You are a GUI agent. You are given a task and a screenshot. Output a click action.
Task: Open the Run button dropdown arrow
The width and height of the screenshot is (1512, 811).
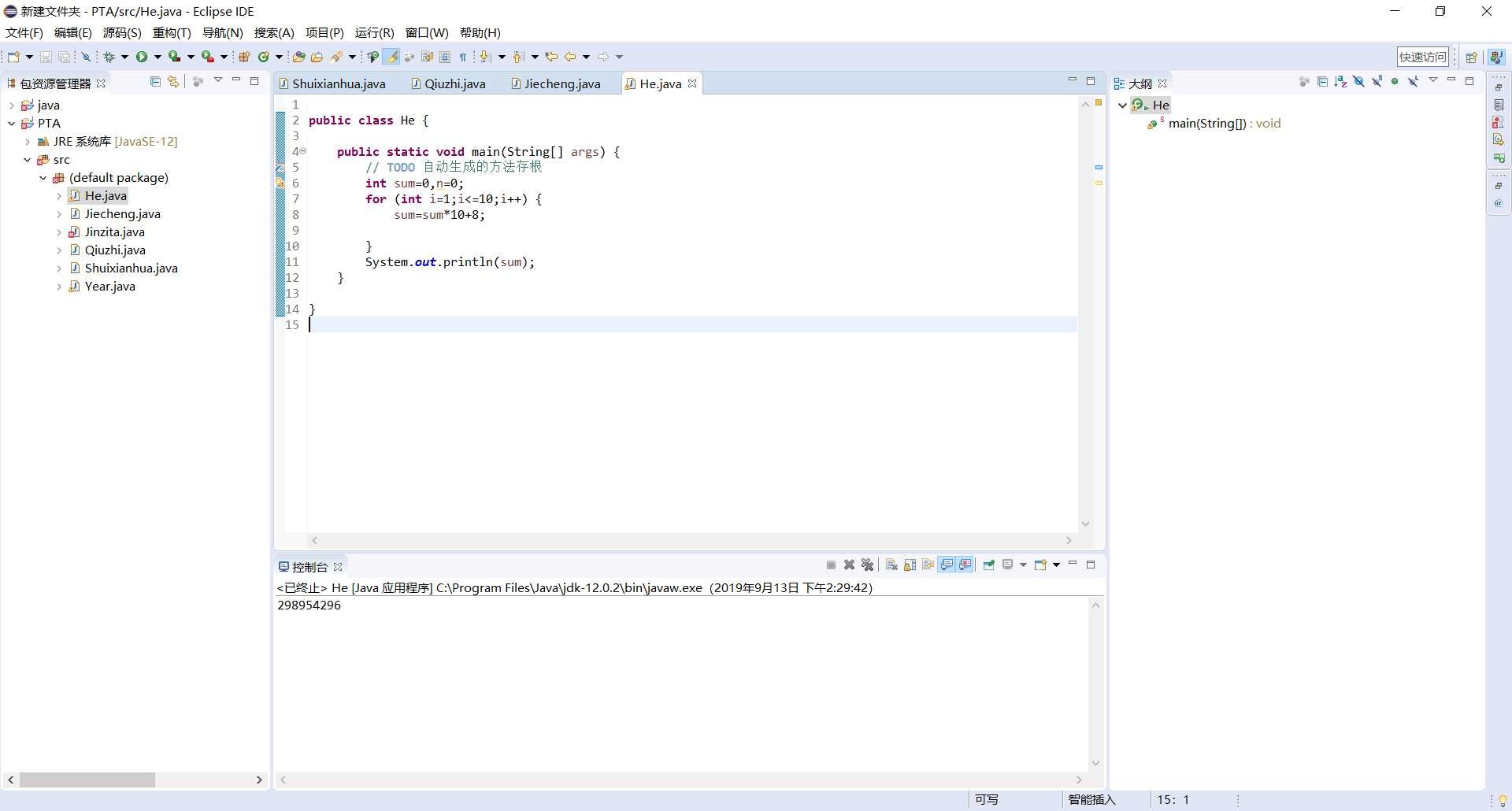[157, 57]
